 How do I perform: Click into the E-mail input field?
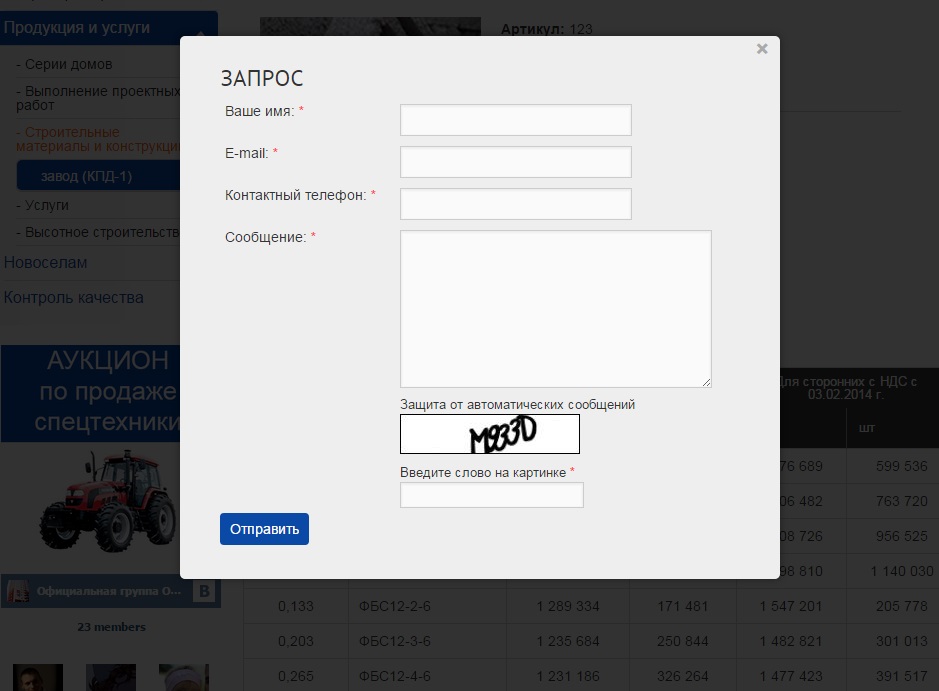[x=516, y=162]
